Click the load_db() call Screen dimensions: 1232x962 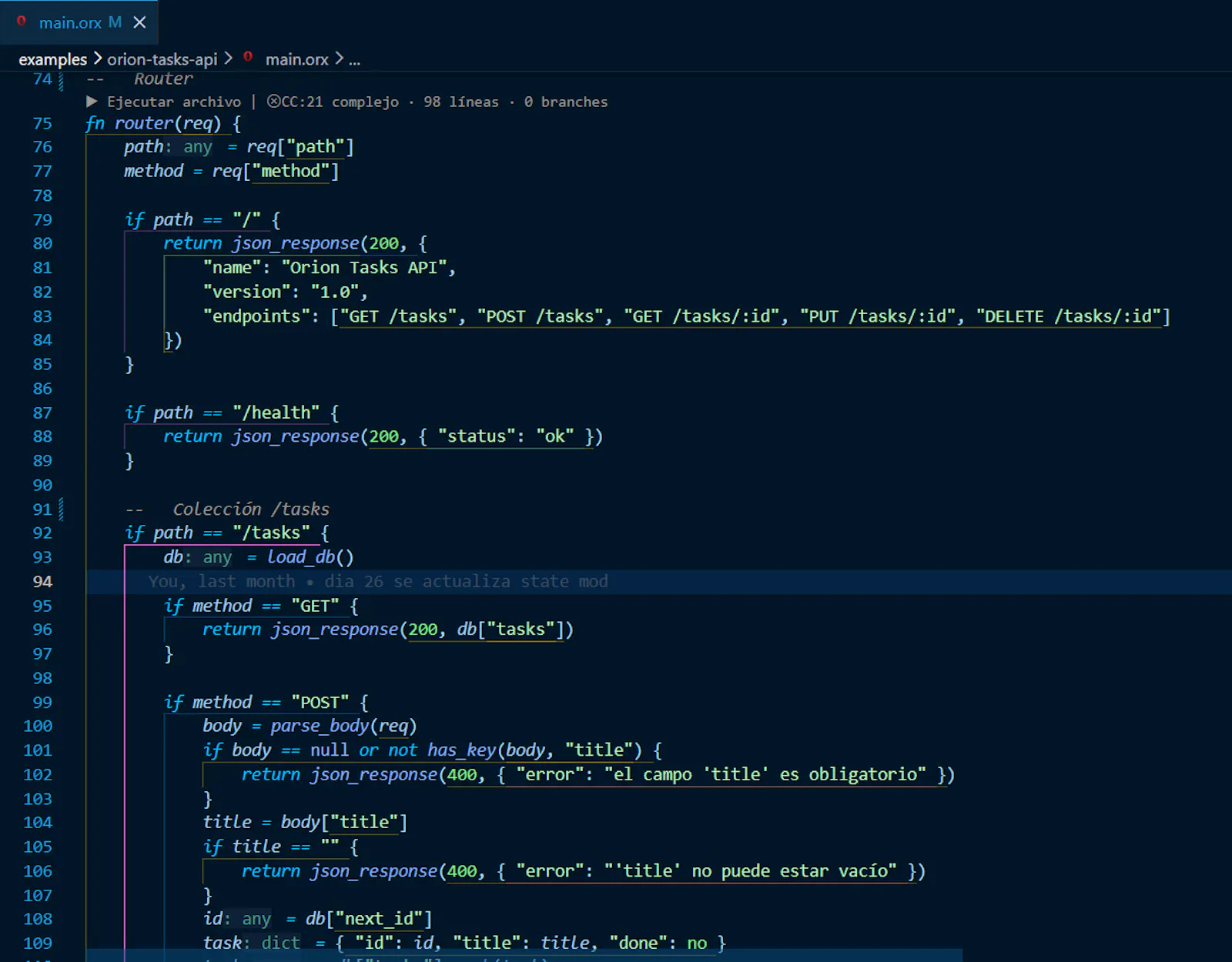(310, 556)
